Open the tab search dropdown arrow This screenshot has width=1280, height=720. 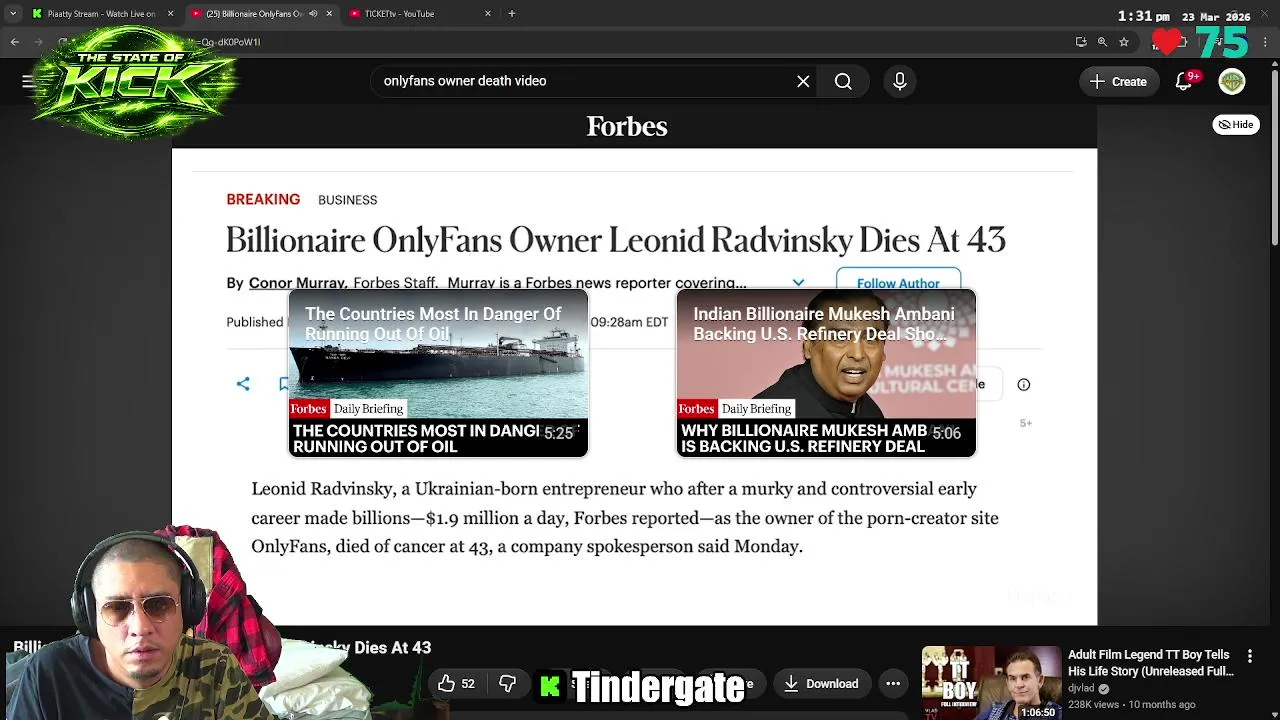pos(13,14)
